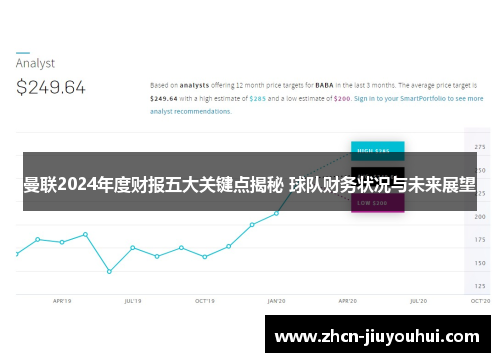Click the teal $285 high estimate value

[258, 98]
